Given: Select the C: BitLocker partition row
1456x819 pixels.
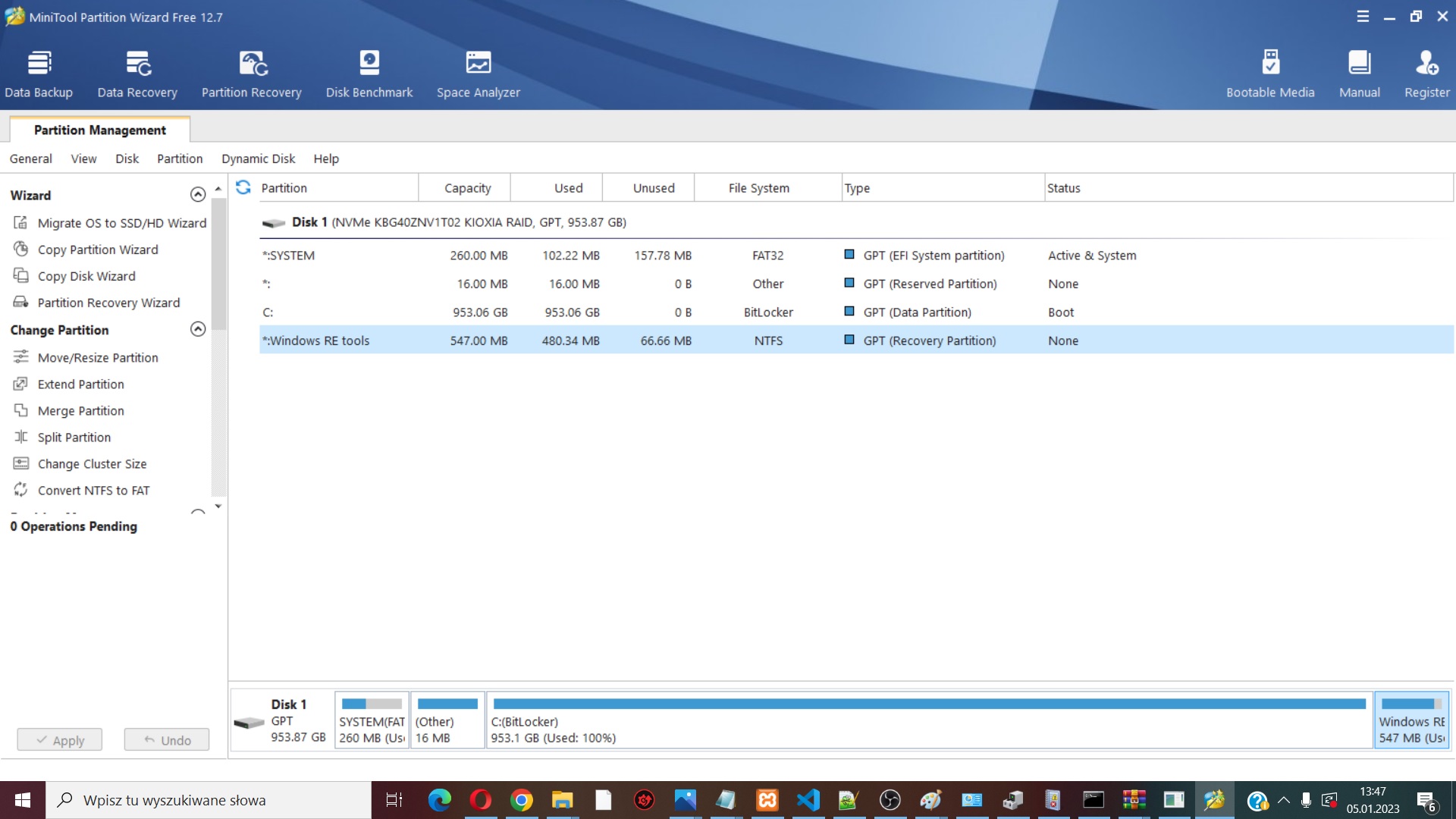Looking at the screenshot, I should click(x=856, y=312).
